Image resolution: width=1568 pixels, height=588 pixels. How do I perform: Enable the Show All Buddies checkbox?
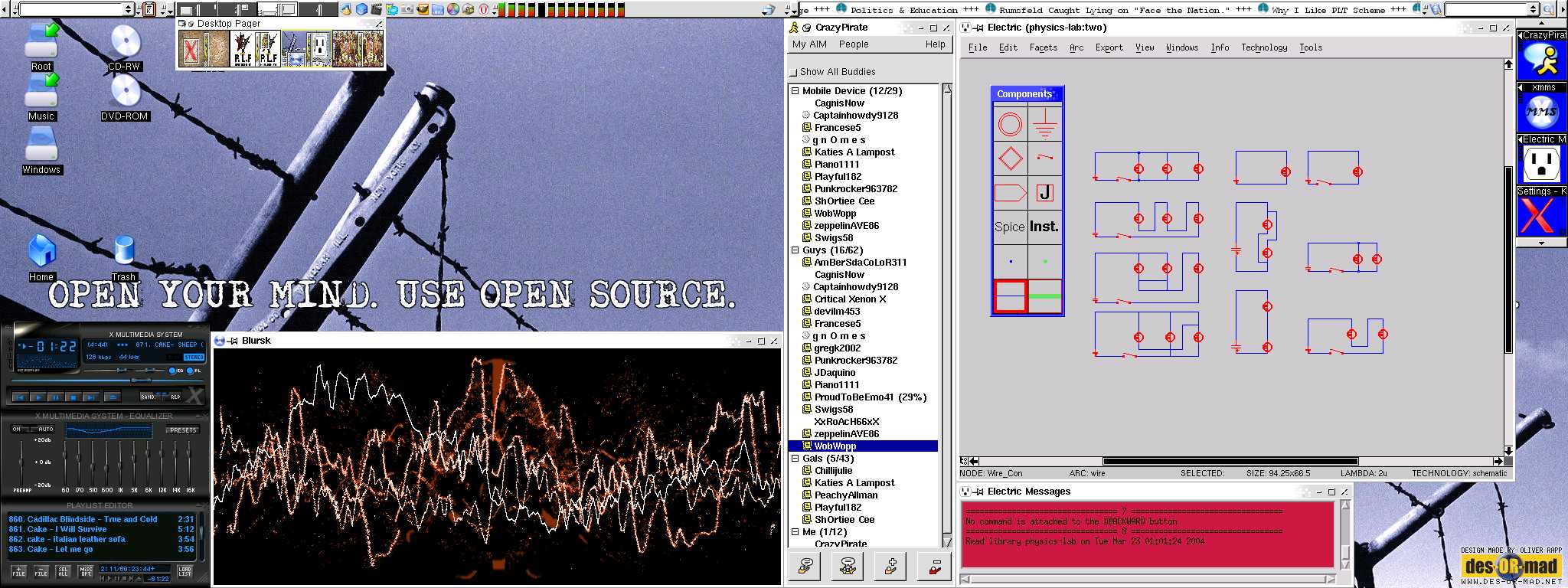tap(794, 72)
